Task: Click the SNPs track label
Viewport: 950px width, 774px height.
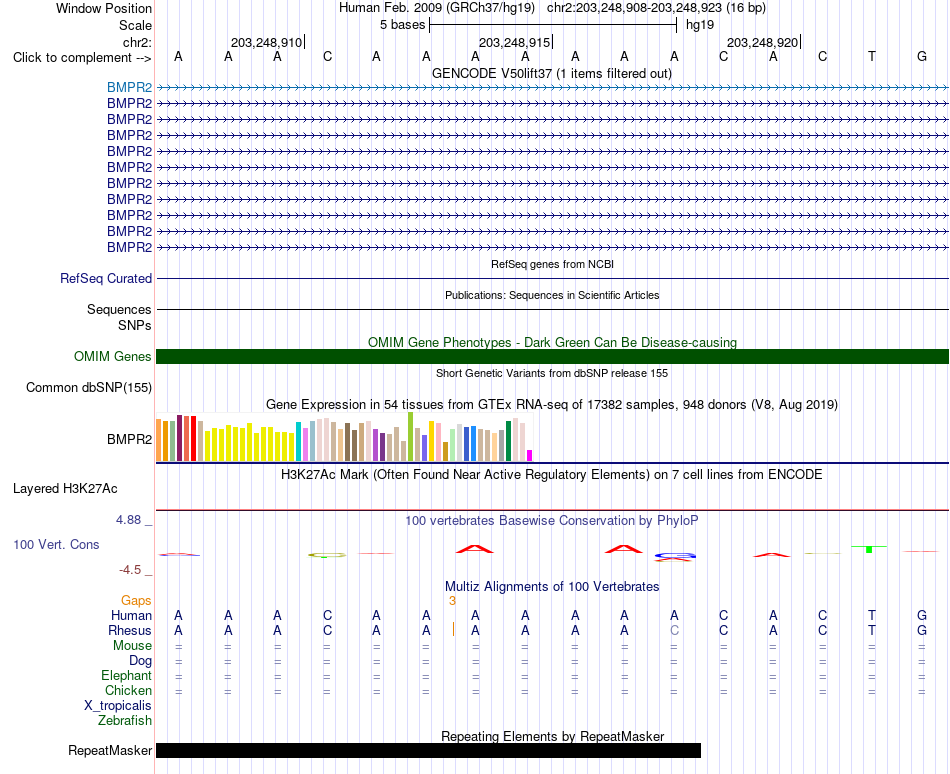Action: click(135, 325)
